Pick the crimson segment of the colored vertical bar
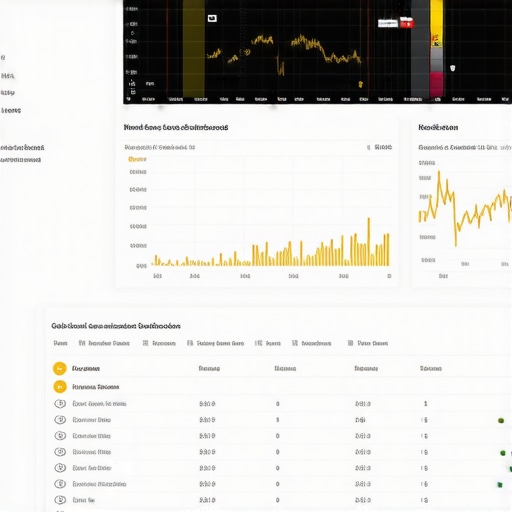 (436, 85)
